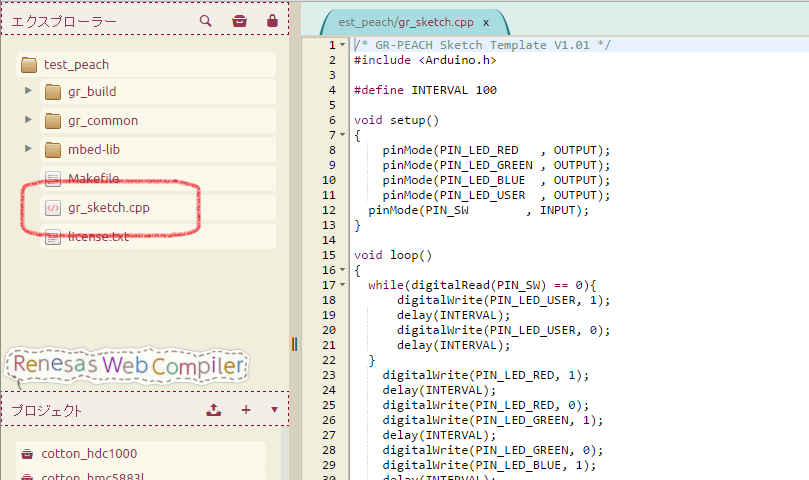Collapse the while block at line 17
The height and width of the screenshot is (480, 809).
point(343,285)
